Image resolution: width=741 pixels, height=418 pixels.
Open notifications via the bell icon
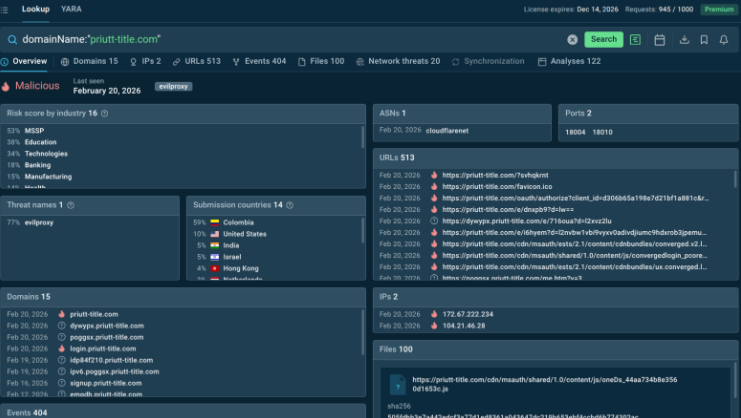click(724, 40)
